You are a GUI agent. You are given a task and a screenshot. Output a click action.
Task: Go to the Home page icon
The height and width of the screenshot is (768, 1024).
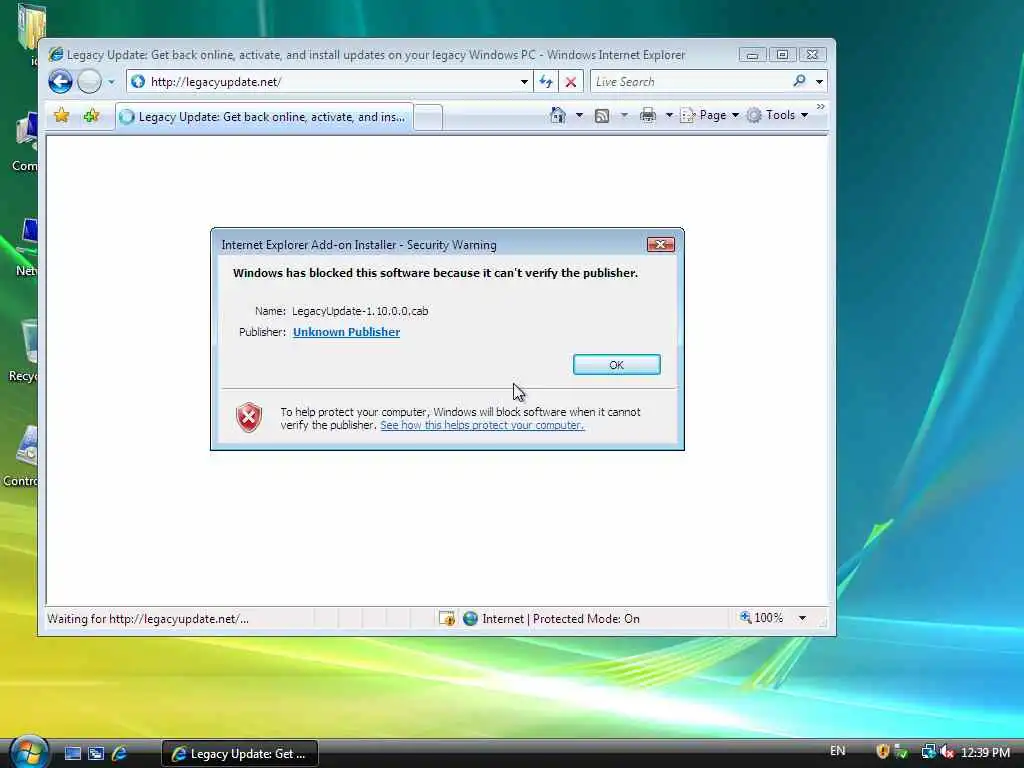[558, 115]
